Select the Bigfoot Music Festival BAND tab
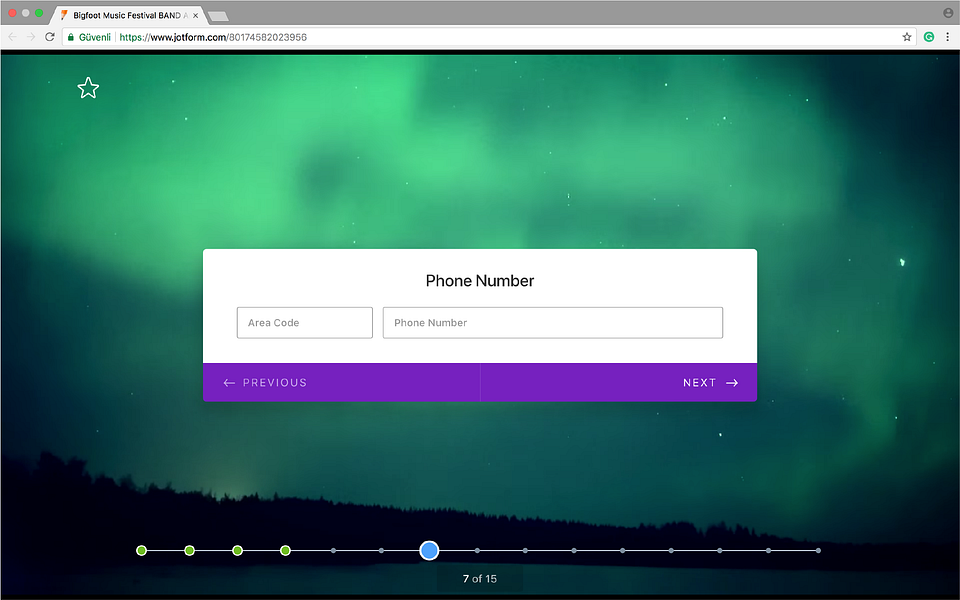Screen dimensions: 960x600 pyautogui.click(x=127, y=15)
